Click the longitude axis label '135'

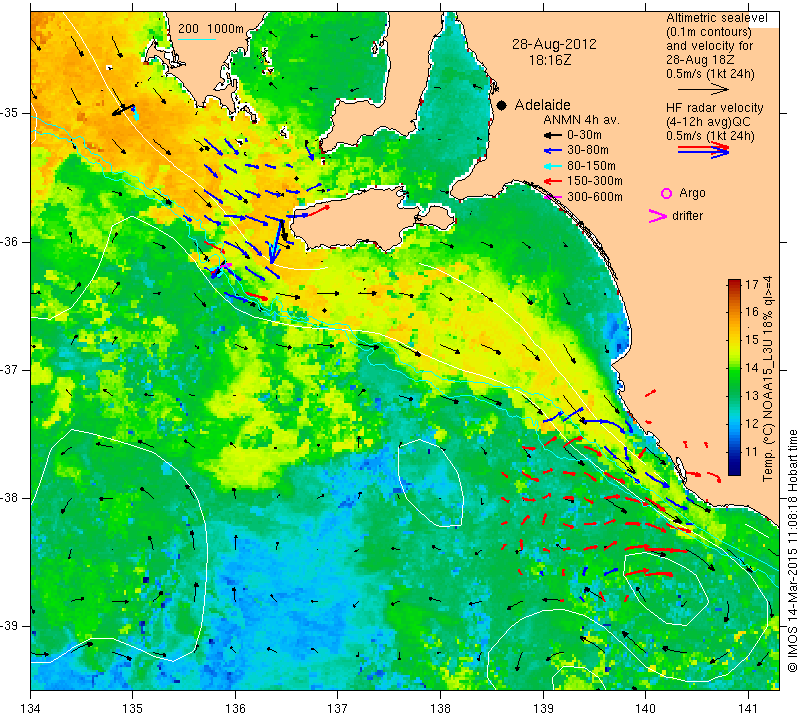coord(133,709)
